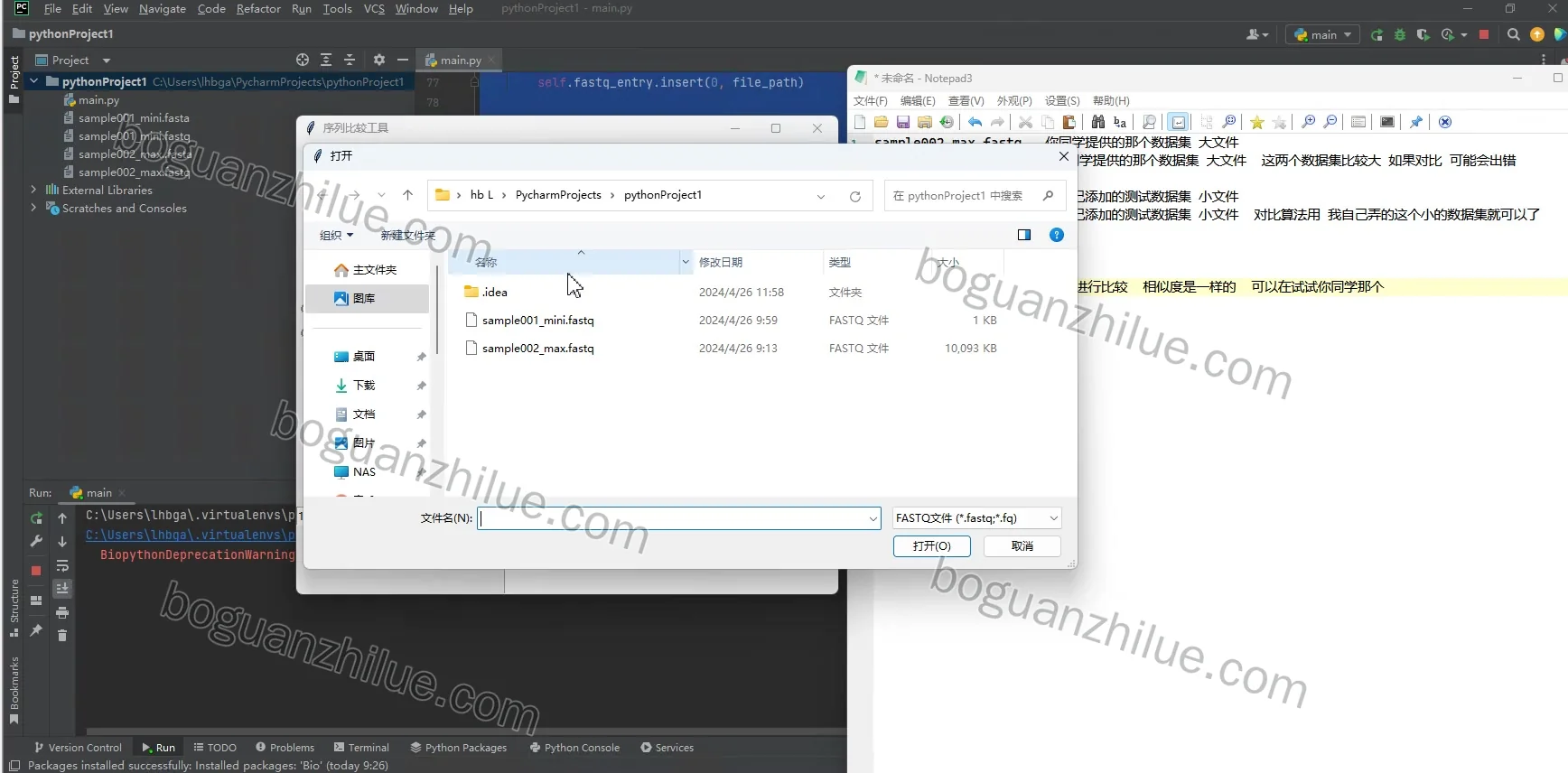Run main with coverage in PyCharm
This screenshot has width=1568, height=773.
[x=1423, y=35]
